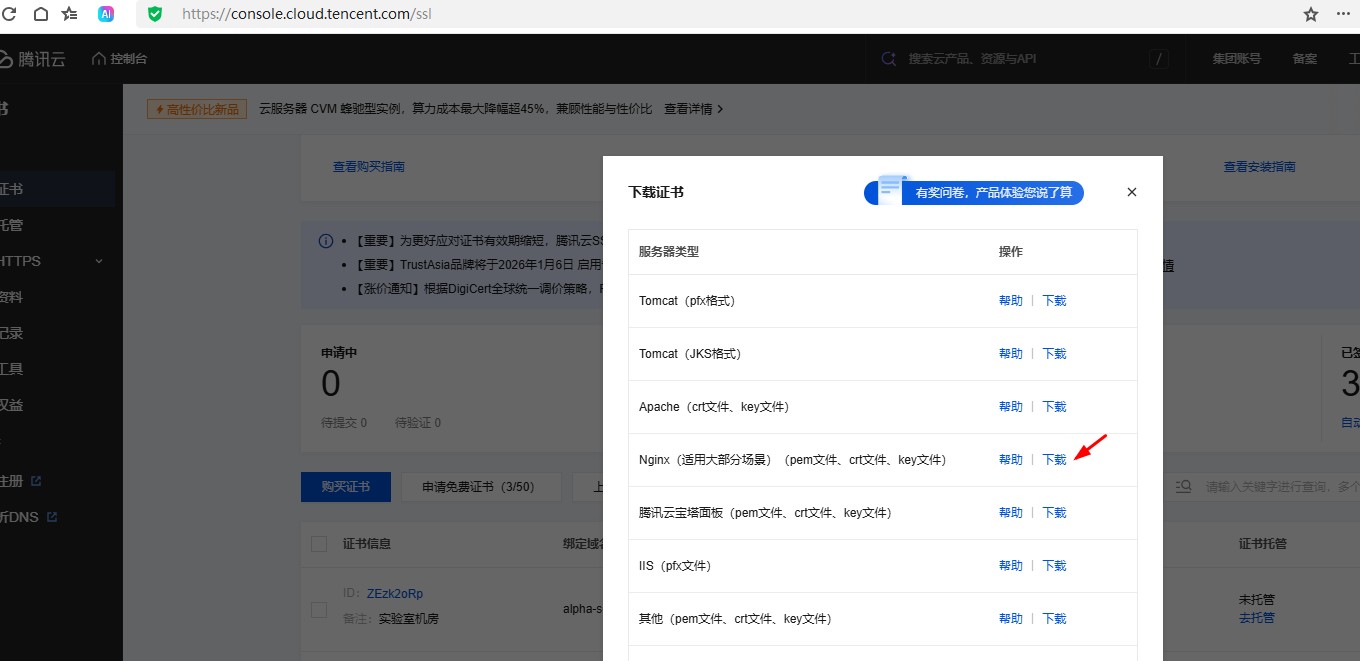Download 腾讯云宝塔面板 certificate files
This screenshot has width=1360, height=661.
coord(1055,512)
